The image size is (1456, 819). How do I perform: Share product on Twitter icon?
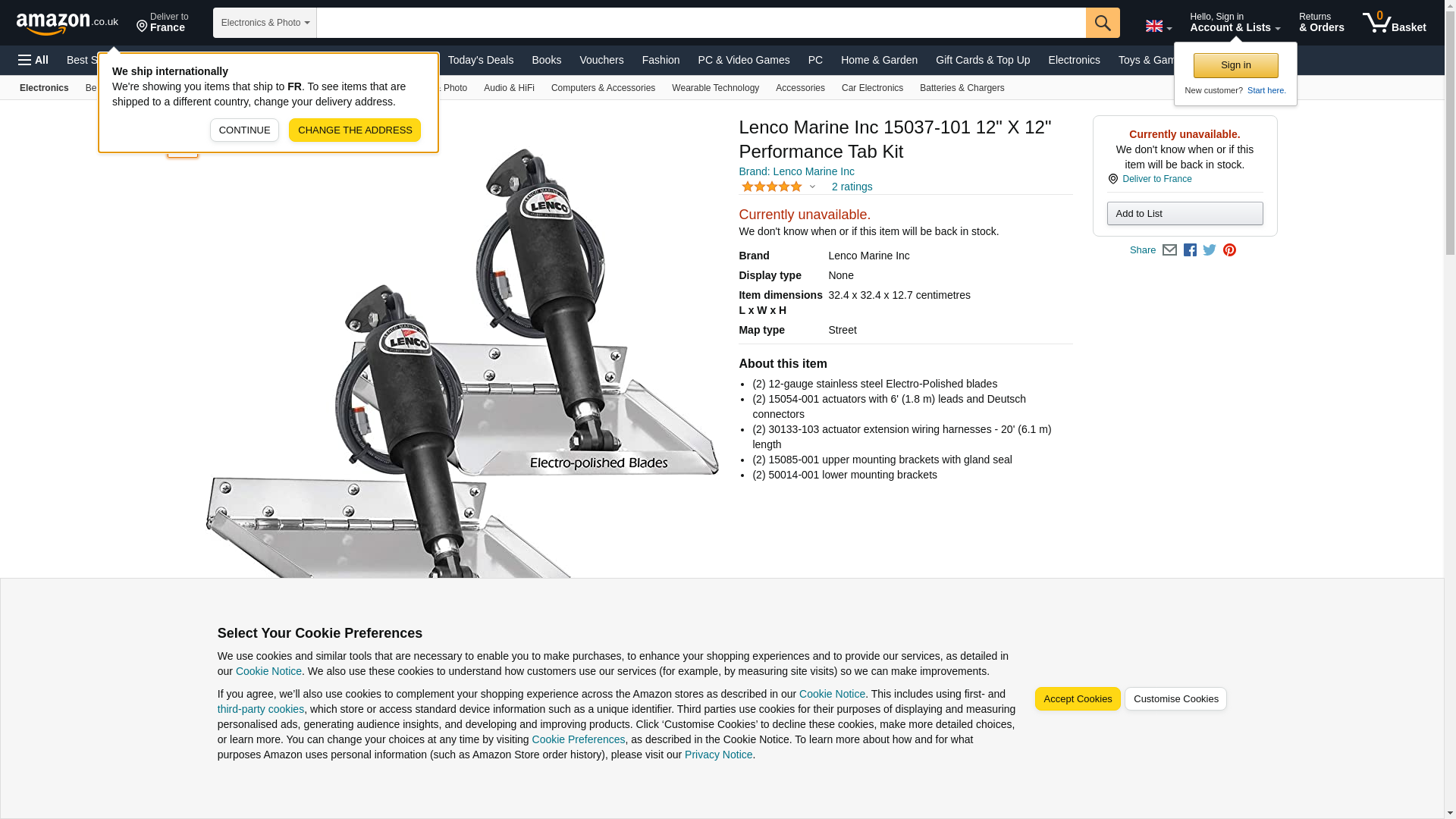[x=1210, y=250]
